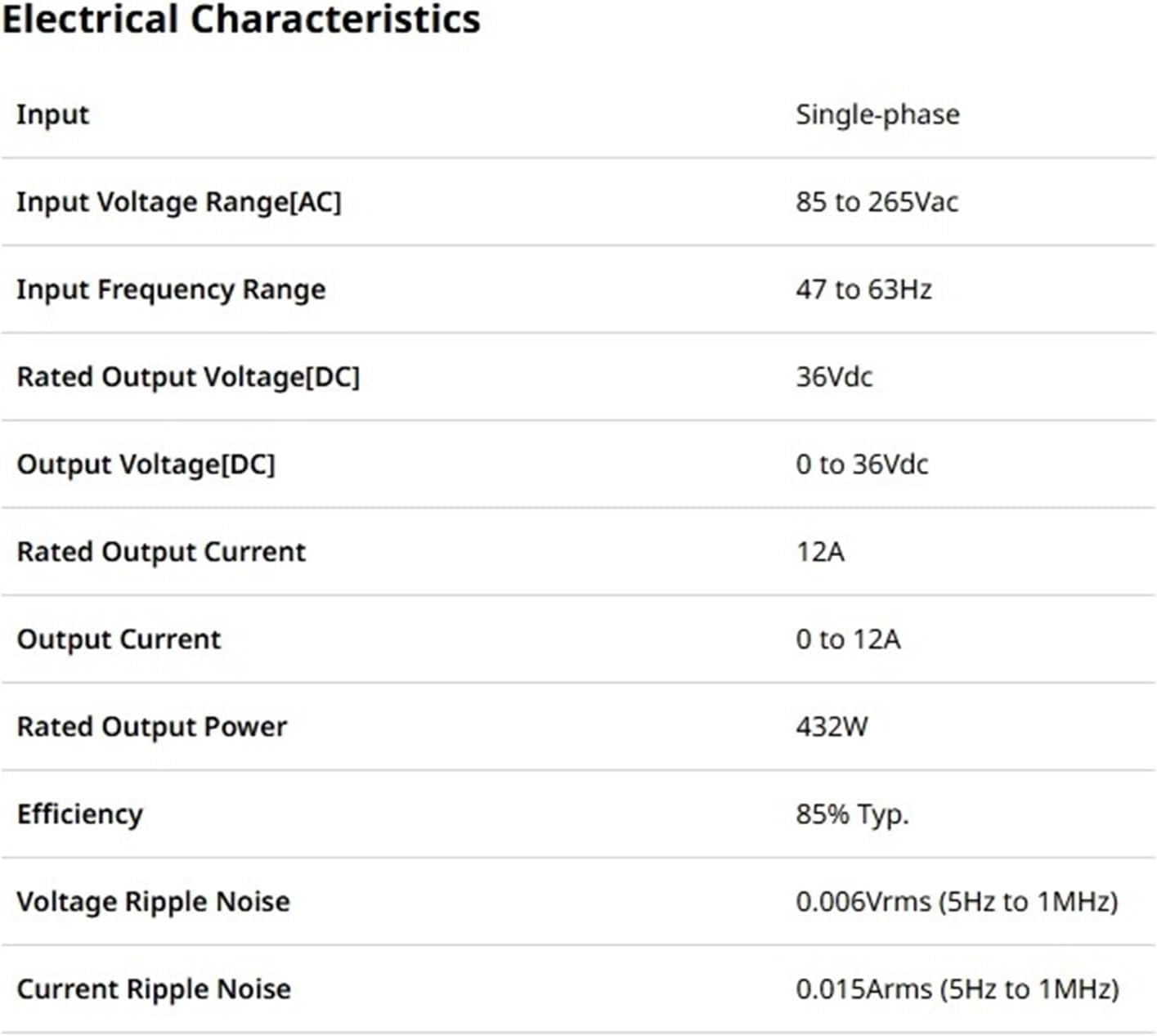Click the 85% Typ. efficiency value

click(852, 814)
